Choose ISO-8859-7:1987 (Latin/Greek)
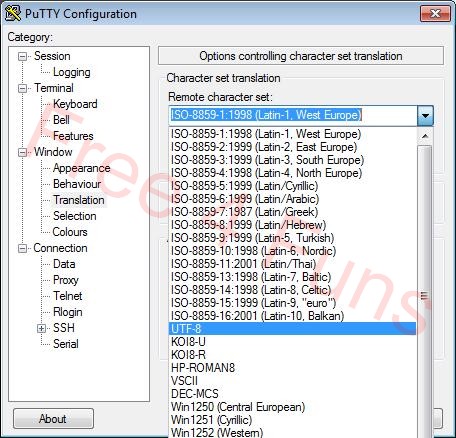Image resolution: width=456 pixels, height=438 pixels. 293,212
